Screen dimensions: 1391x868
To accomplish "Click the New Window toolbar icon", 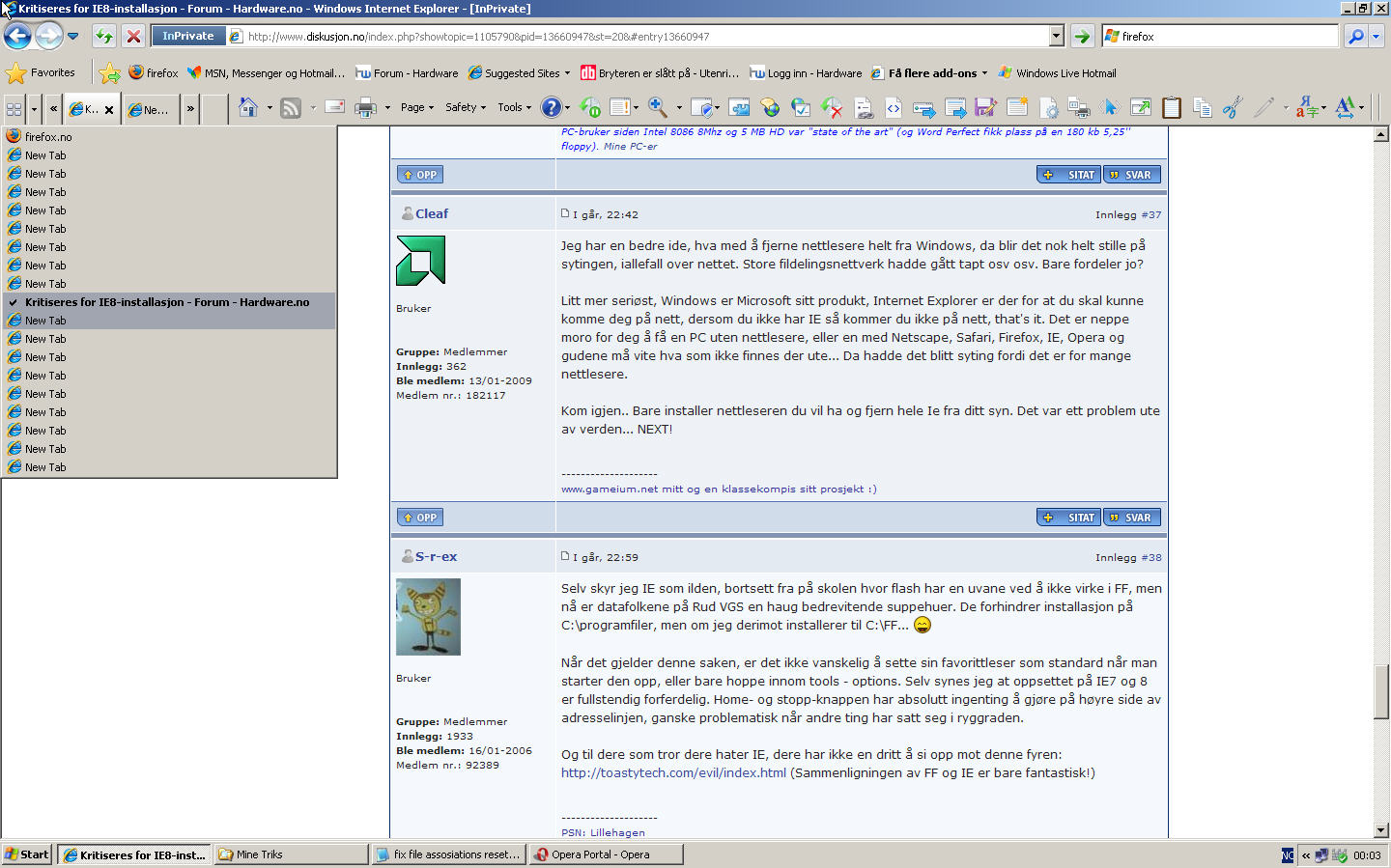I will point(1017,107).
